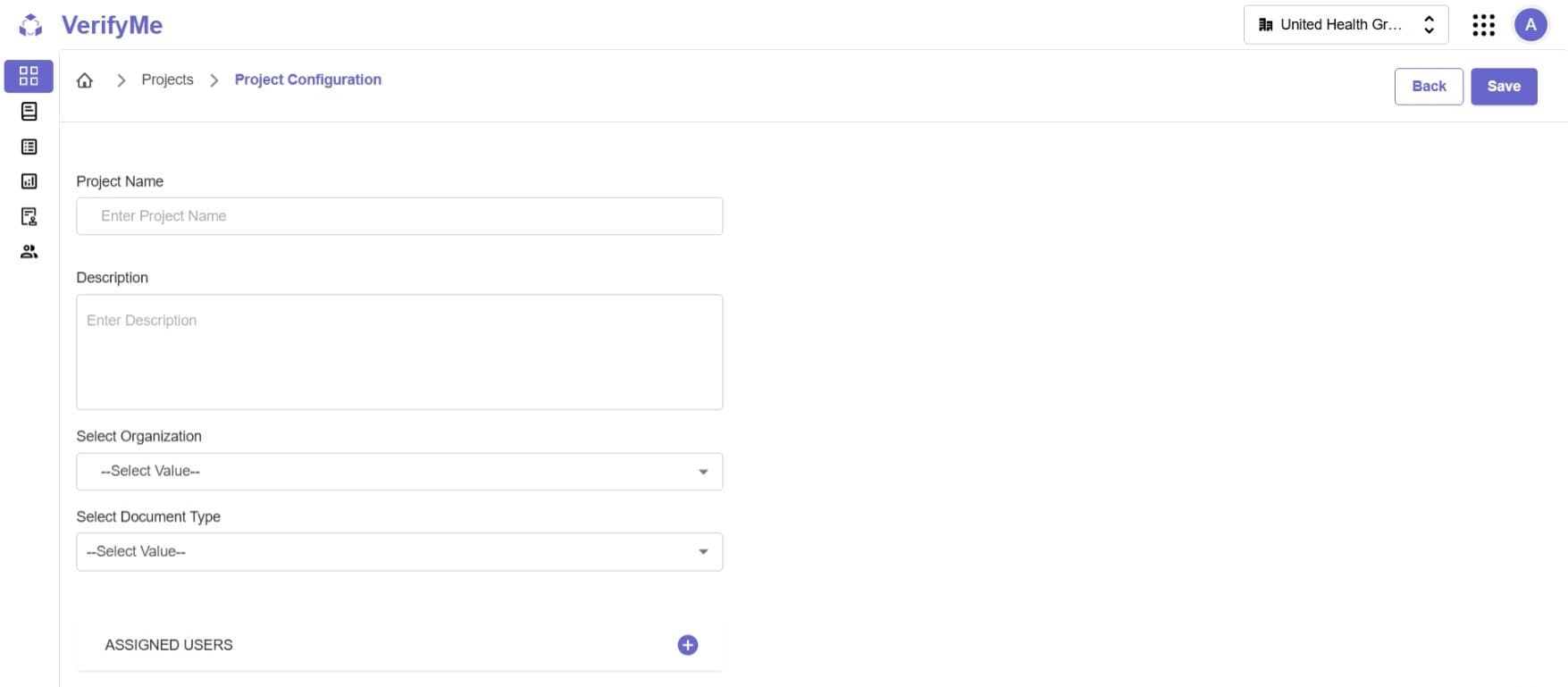Click the Enter Project Name input field
The image size is (1568, 687).
[399, 215]
